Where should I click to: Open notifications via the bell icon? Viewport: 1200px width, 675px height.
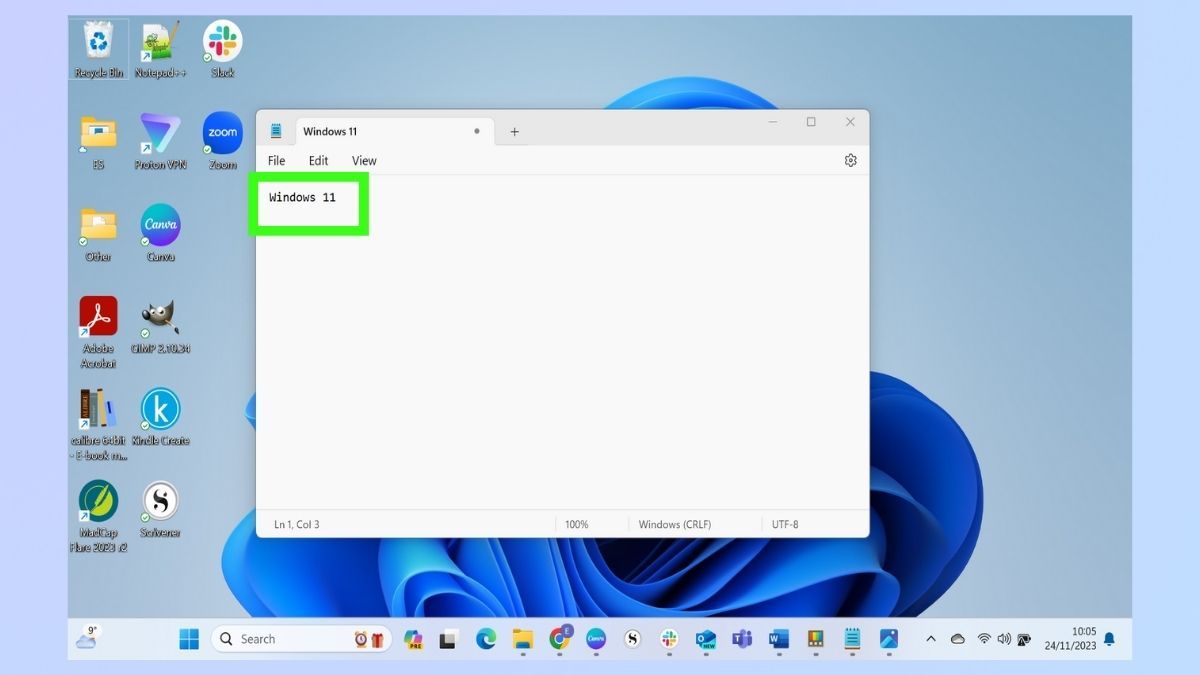[1110, 638]
